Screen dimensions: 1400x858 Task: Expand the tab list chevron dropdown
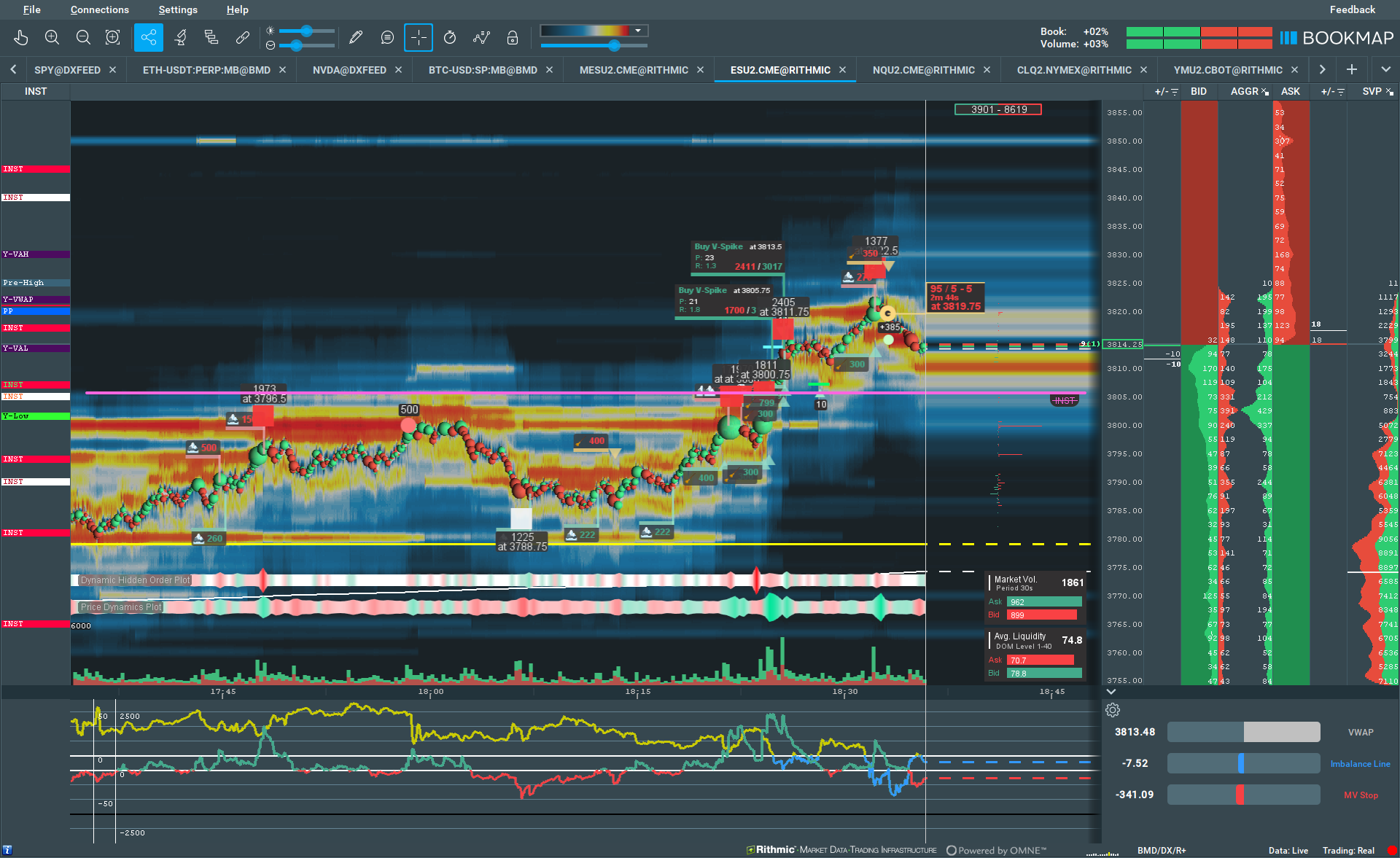(x=1385, y=69)
